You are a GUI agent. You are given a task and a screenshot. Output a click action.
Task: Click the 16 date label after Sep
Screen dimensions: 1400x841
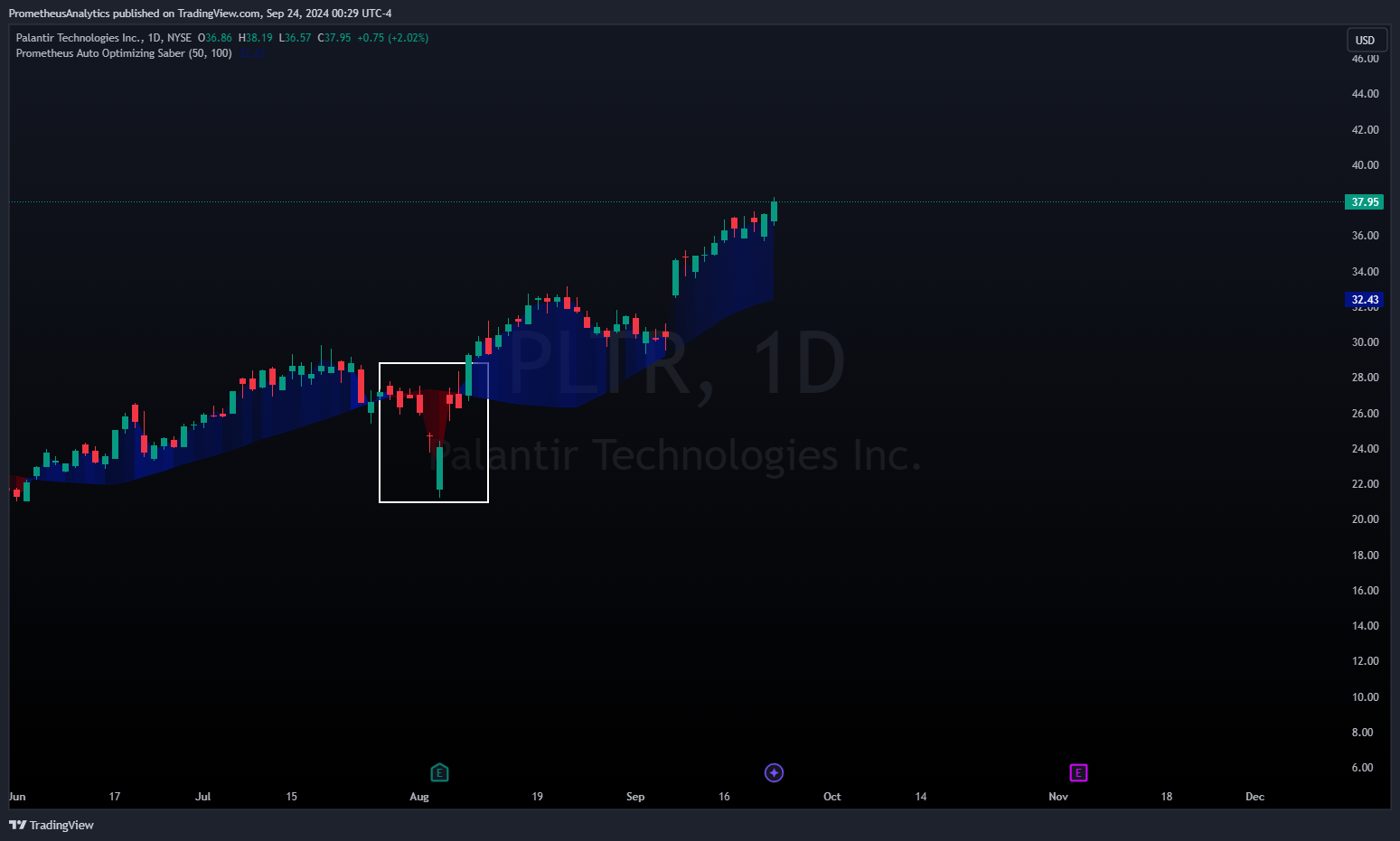click(724, 797)
